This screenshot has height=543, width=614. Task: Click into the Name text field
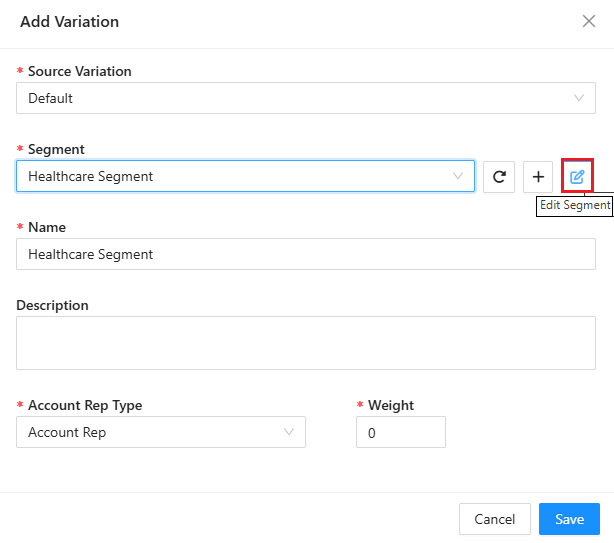pos(305,254)
